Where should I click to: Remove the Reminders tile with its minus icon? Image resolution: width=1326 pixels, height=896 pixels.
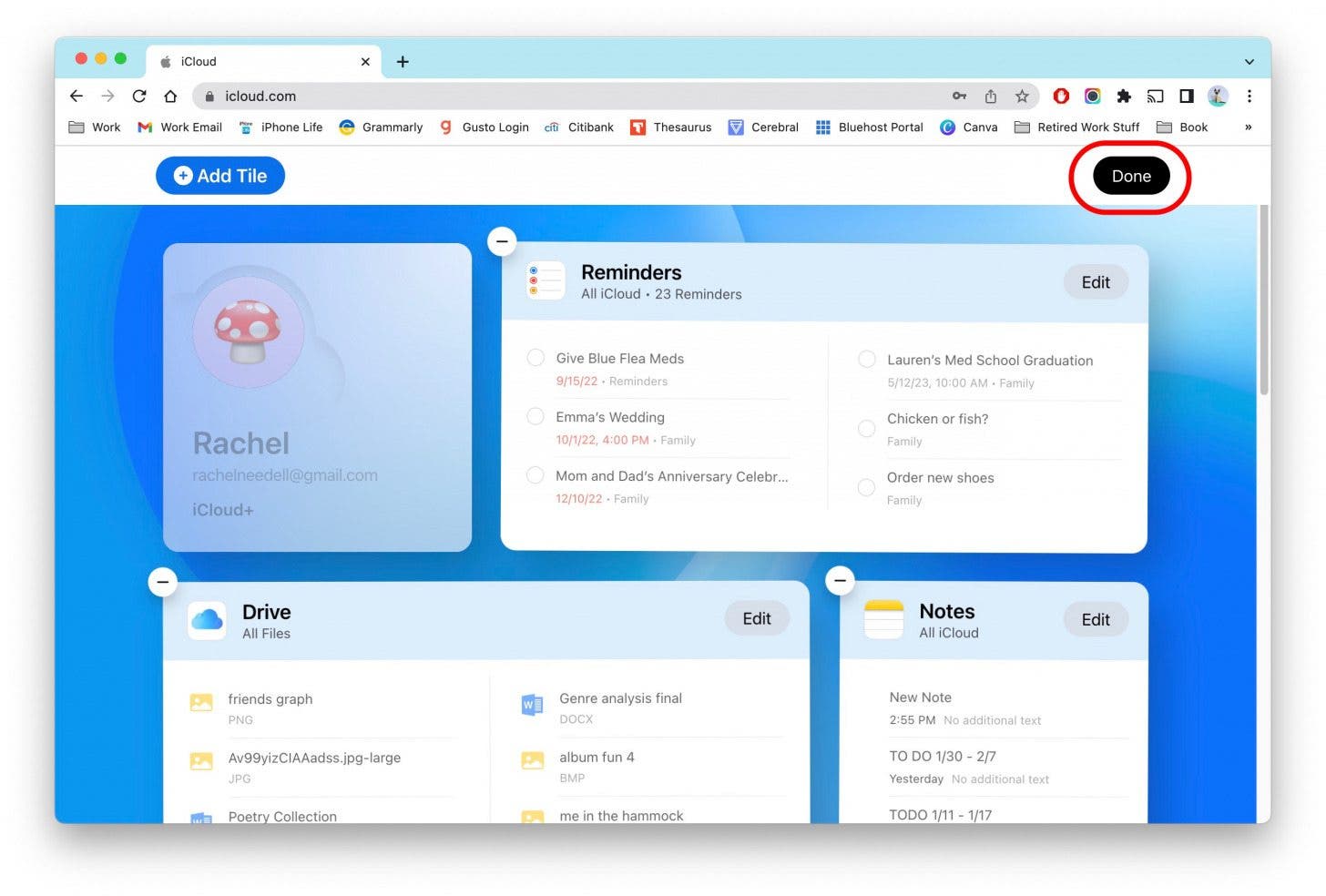pyautogui.click(x=502, y=241)
